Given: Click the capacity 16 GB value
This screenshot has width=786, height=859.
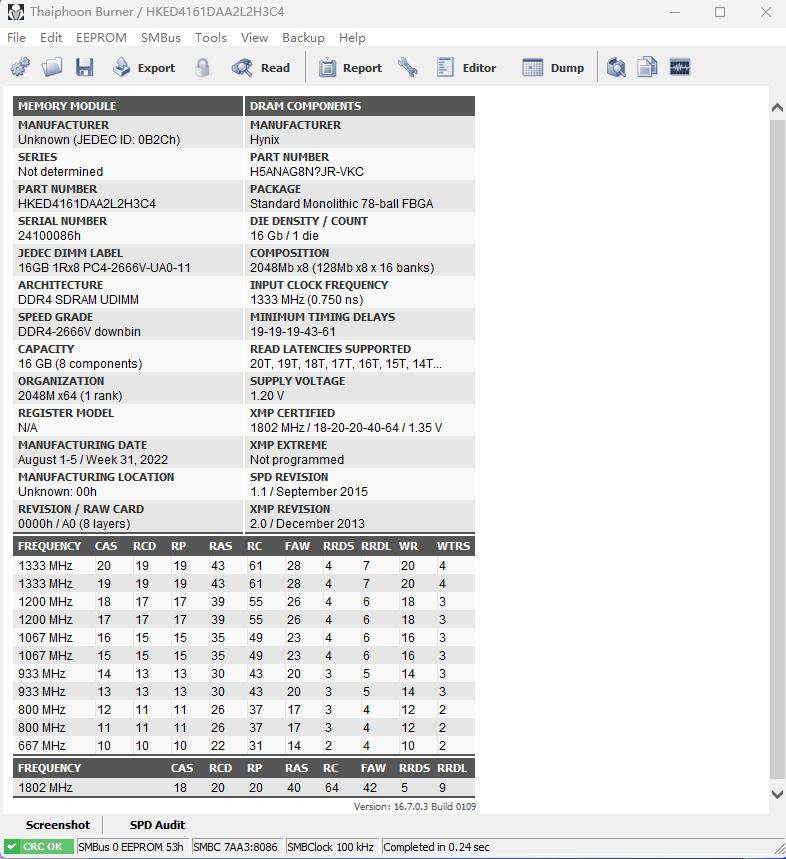Looking at the screenshot, I should tap(80, 364).
